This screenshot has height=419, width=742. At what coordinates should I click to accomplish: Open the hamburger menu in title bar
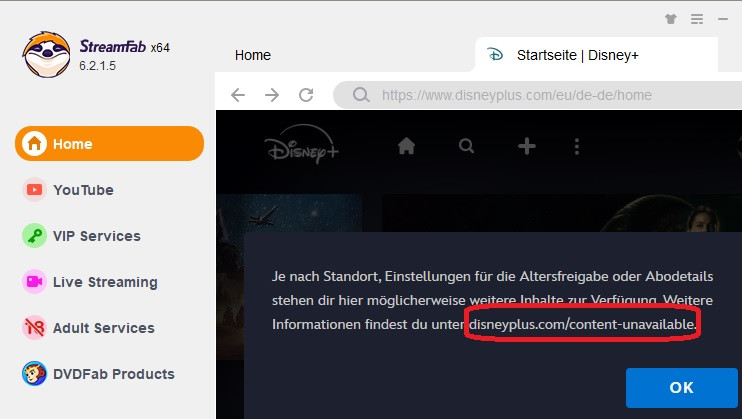tap(697, 19)
